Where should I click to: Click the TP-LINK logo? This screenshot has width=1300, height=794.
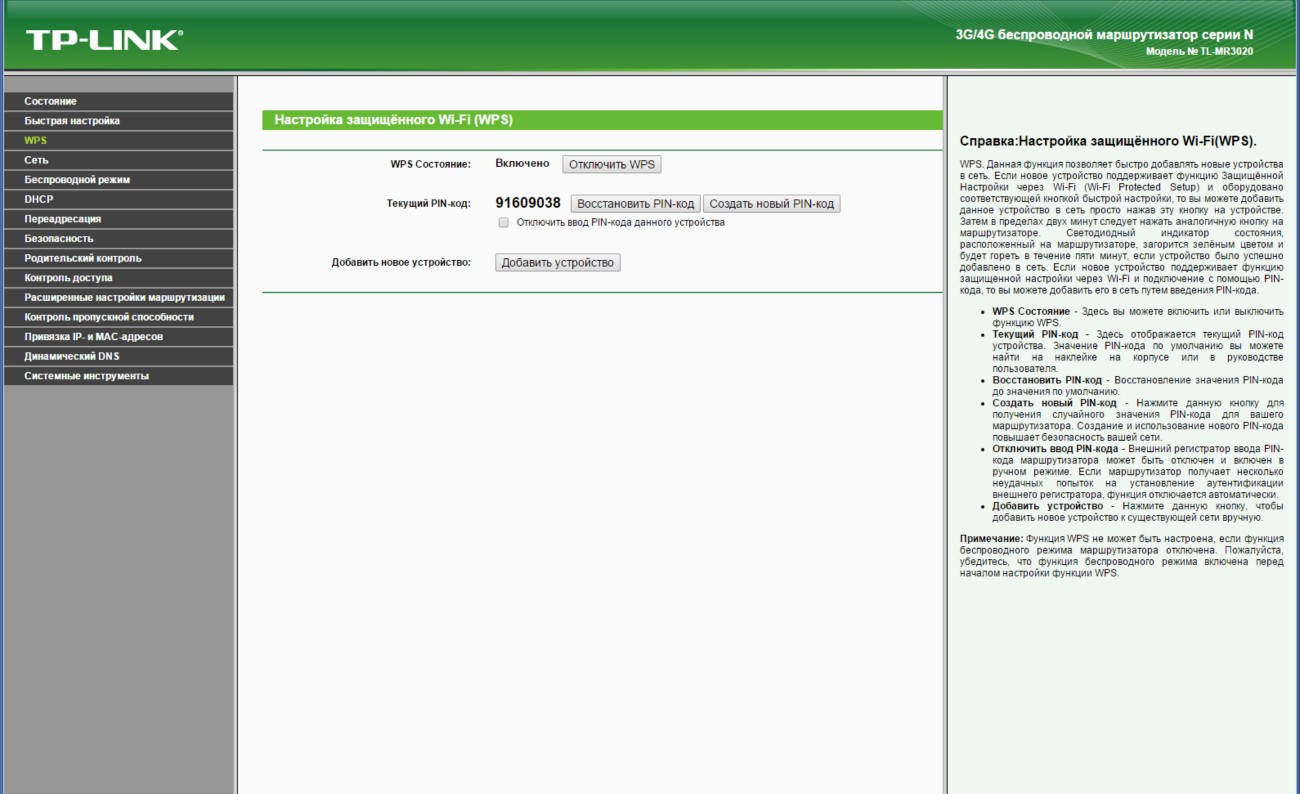tap(104, 40)
